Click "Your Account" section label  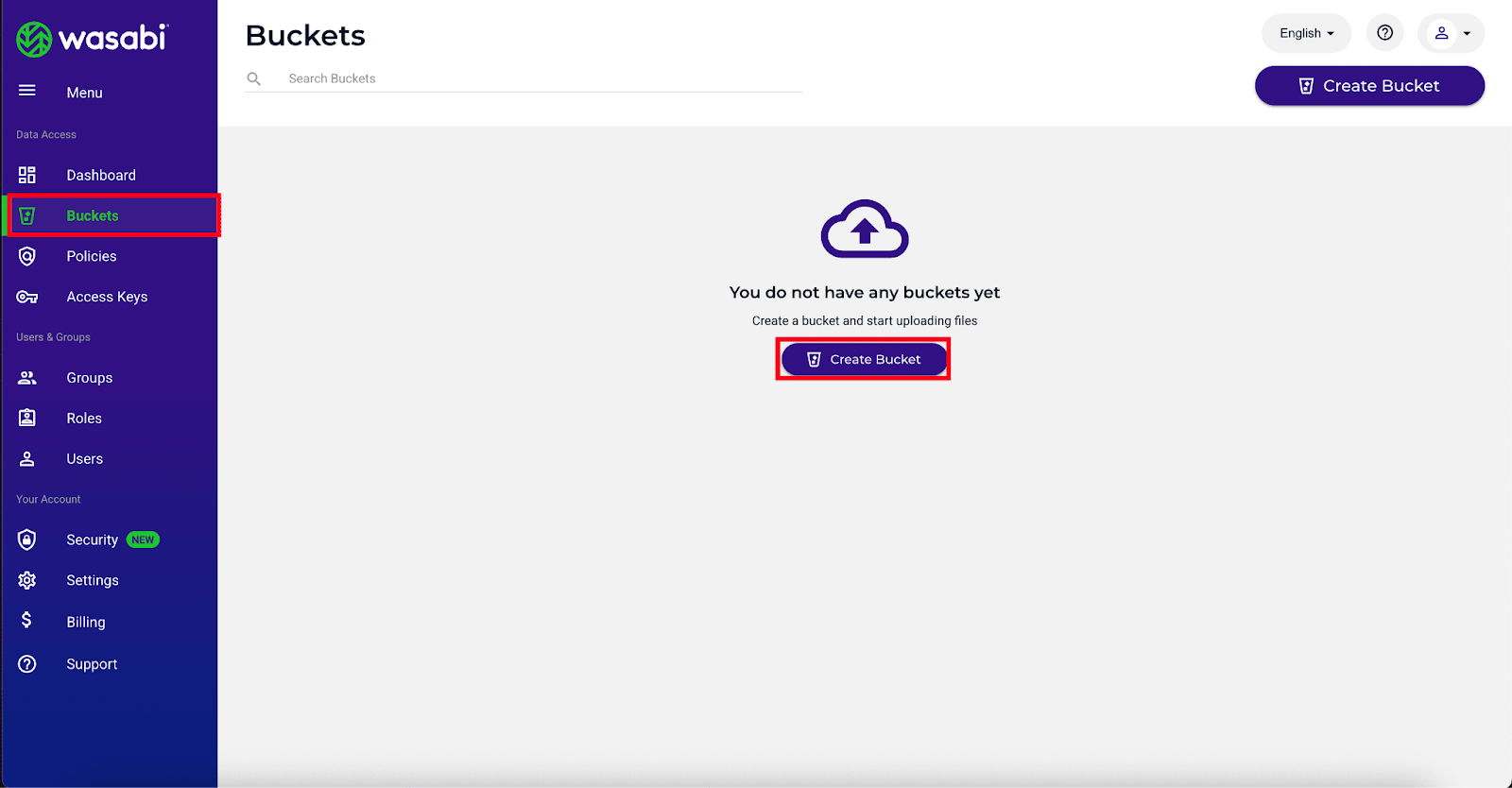click(48, 500)
